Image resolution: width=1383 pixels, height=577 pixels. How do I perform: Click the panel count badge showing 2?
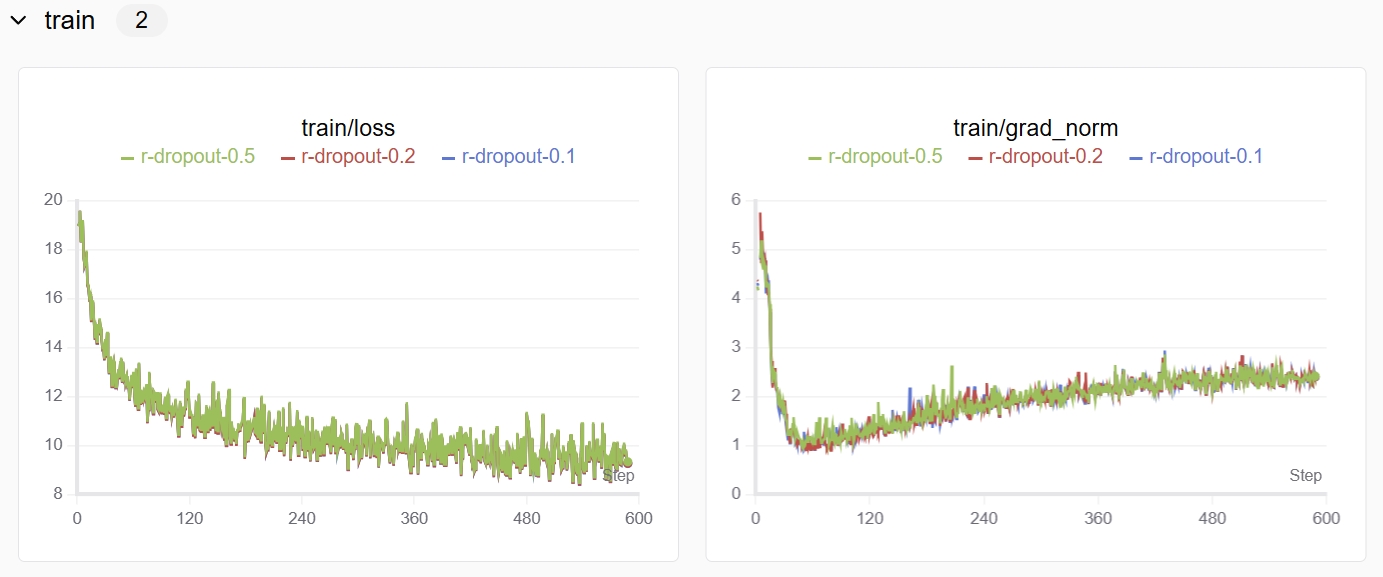coord(141,21)
